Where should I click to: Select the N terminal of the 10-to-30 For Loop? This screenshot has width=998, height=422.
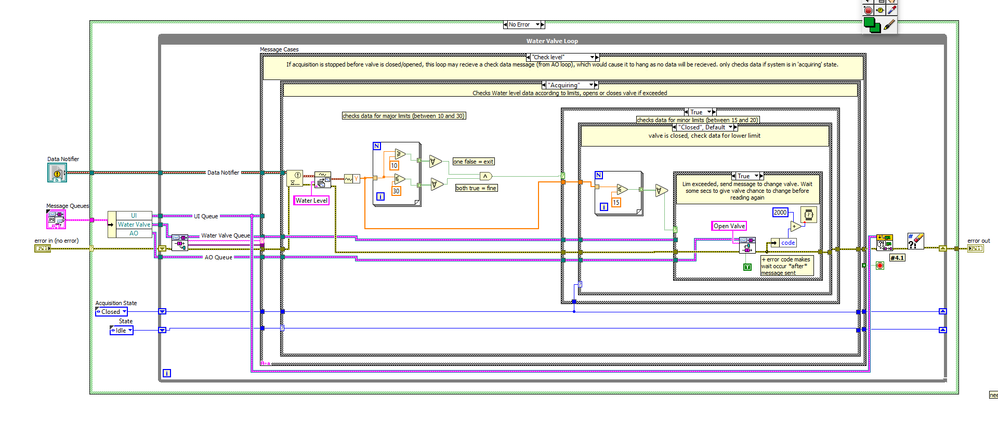[376, 146]
